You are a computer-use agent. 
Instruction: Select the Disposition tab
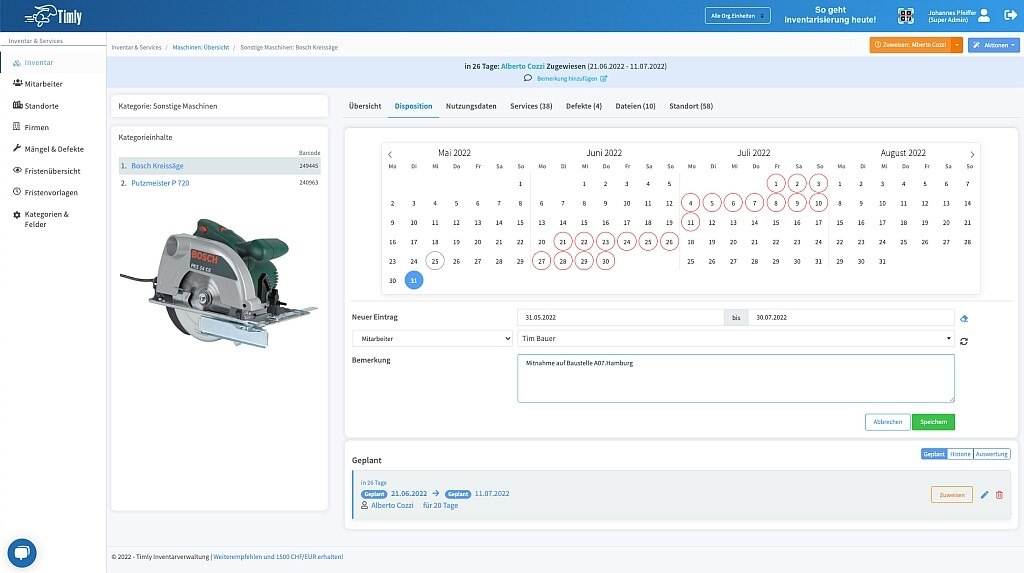tap(413, 106)
